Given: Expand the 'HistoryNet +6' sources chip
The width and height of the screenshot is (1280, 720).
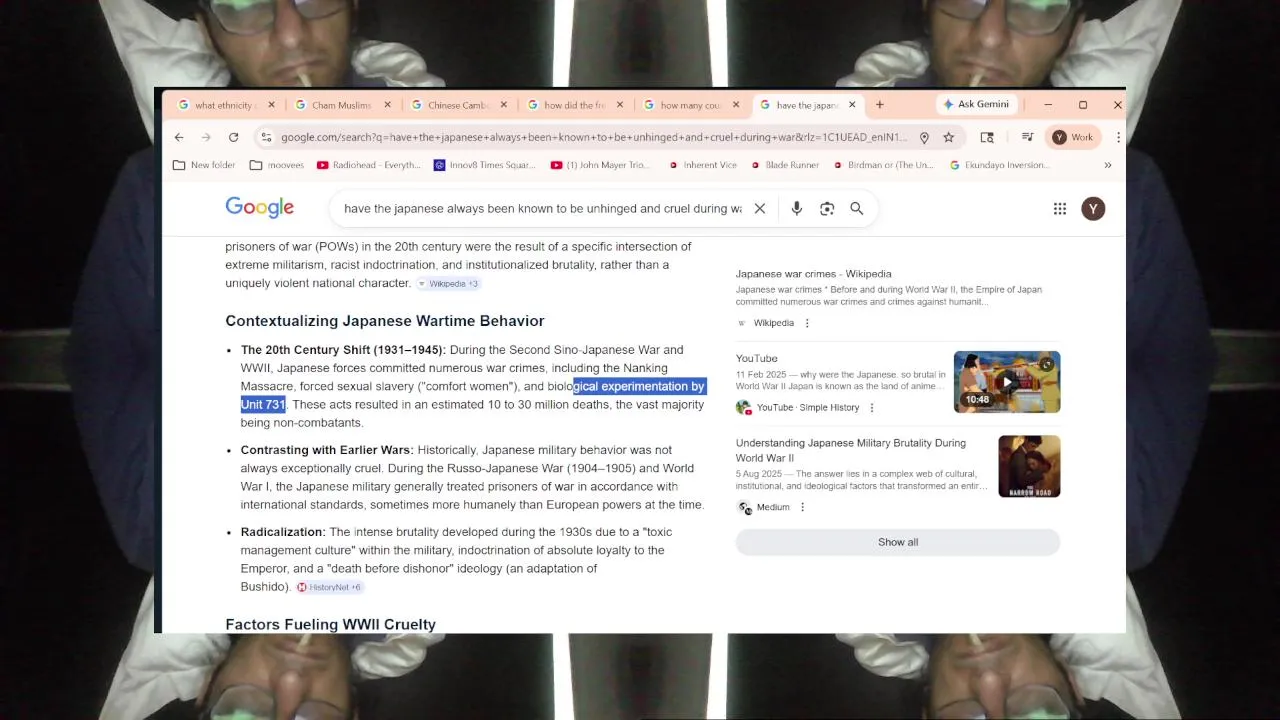Looking at the screenshot, I should pos(329,587).
